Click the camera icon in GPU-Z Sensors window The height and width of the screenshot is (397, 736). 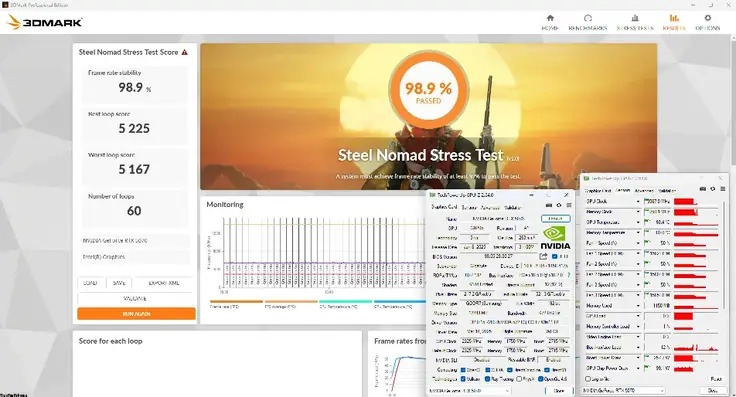pyautogui.click(x=703, y=189)
